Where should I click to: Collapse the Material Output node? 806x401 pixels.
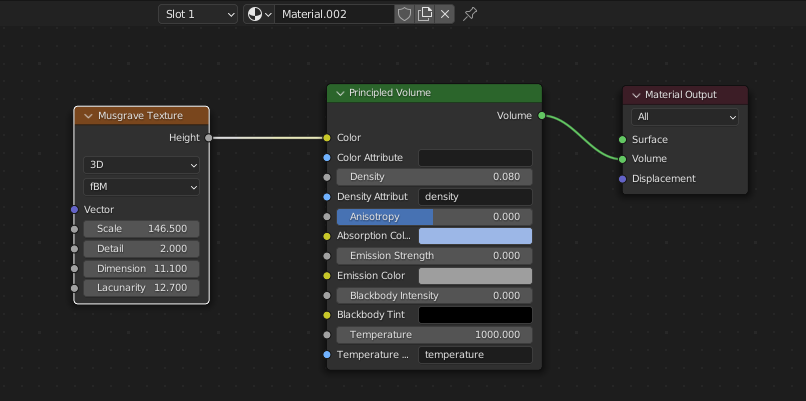[x=636, y=95]
